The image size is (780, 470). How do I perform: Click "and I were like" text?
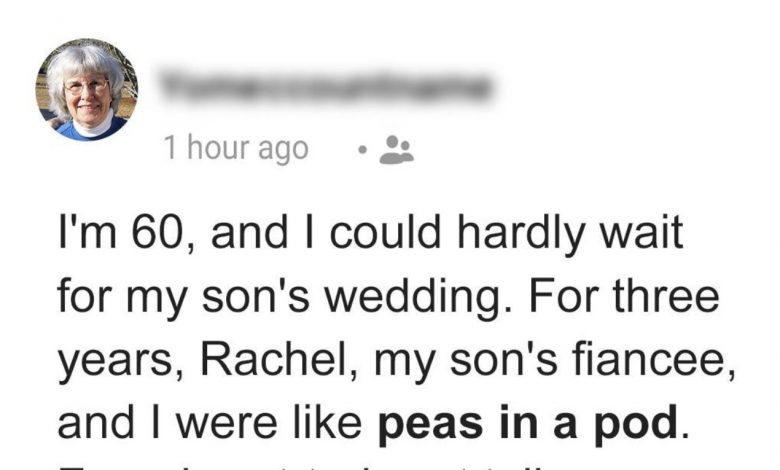point(211,424)
